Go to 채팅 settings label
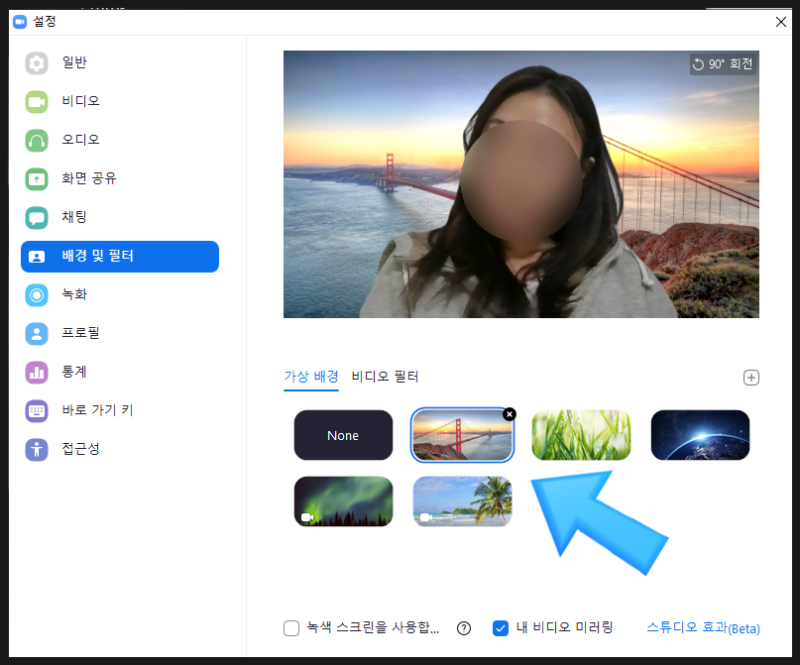800x665 pixels. (74, 217)
